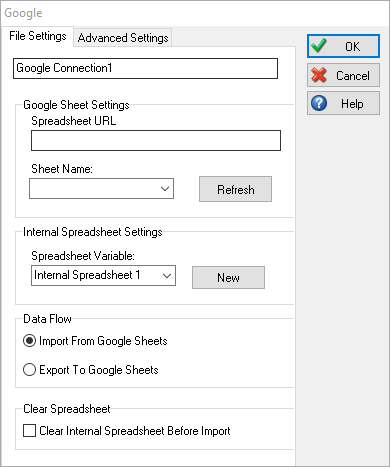This screenshot has height=467, width=390.
Task: Open the Sheet Name dropdown
Action: [x=101, y=189]
